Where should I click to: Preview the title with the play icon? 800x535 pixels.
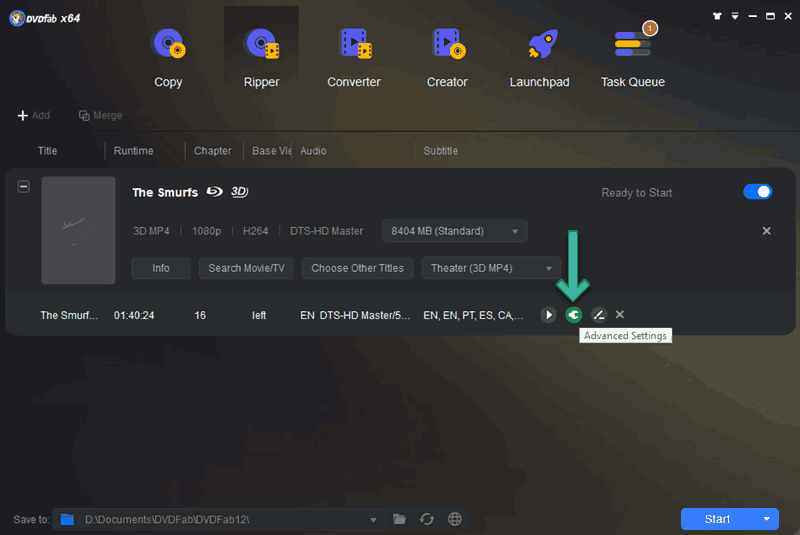pos(548,315)
